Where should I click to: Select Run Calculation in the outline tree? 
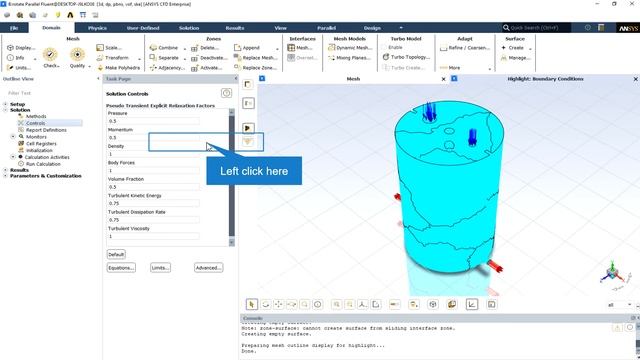43,164
